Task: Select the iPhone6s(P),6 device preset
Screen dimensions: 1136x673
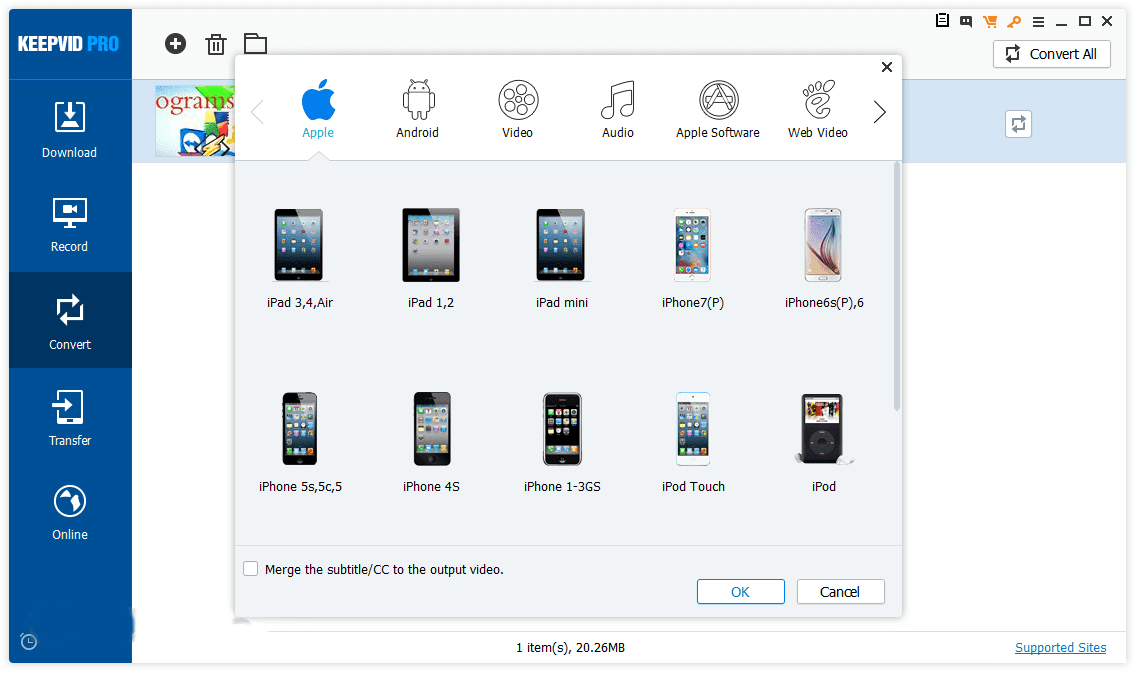Action: pos(824,259)
